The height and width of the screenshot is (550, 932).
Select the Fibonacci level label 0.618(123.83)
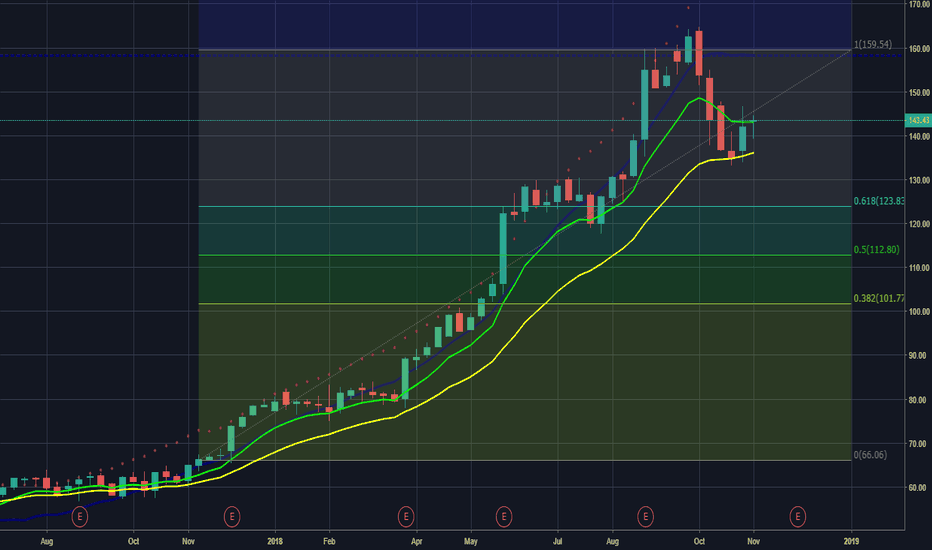(x=879, y=201)
